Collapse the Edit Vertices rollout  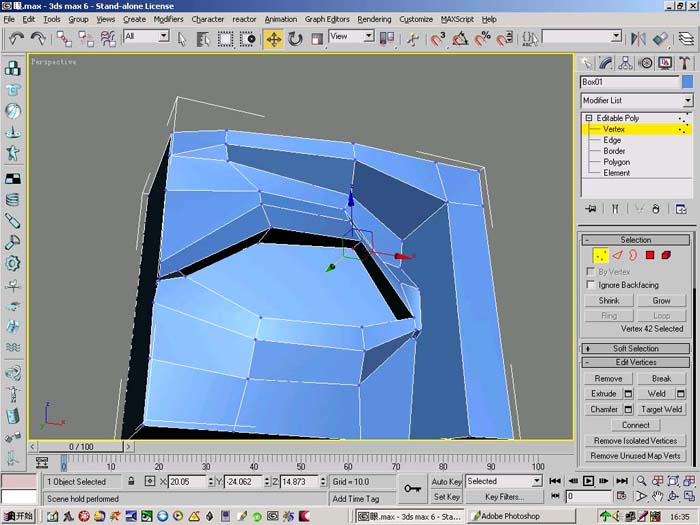(636, 362)
